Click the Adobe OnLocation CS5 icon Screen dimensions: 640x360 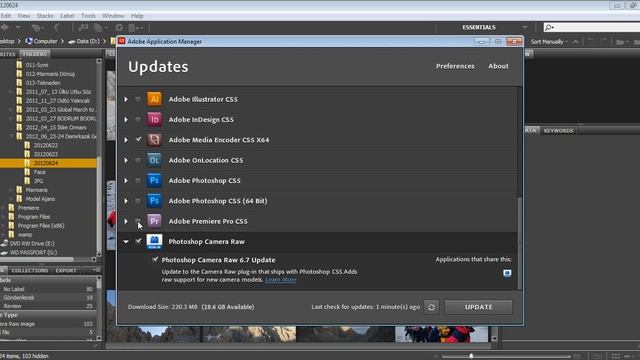(x=154, y=160)
